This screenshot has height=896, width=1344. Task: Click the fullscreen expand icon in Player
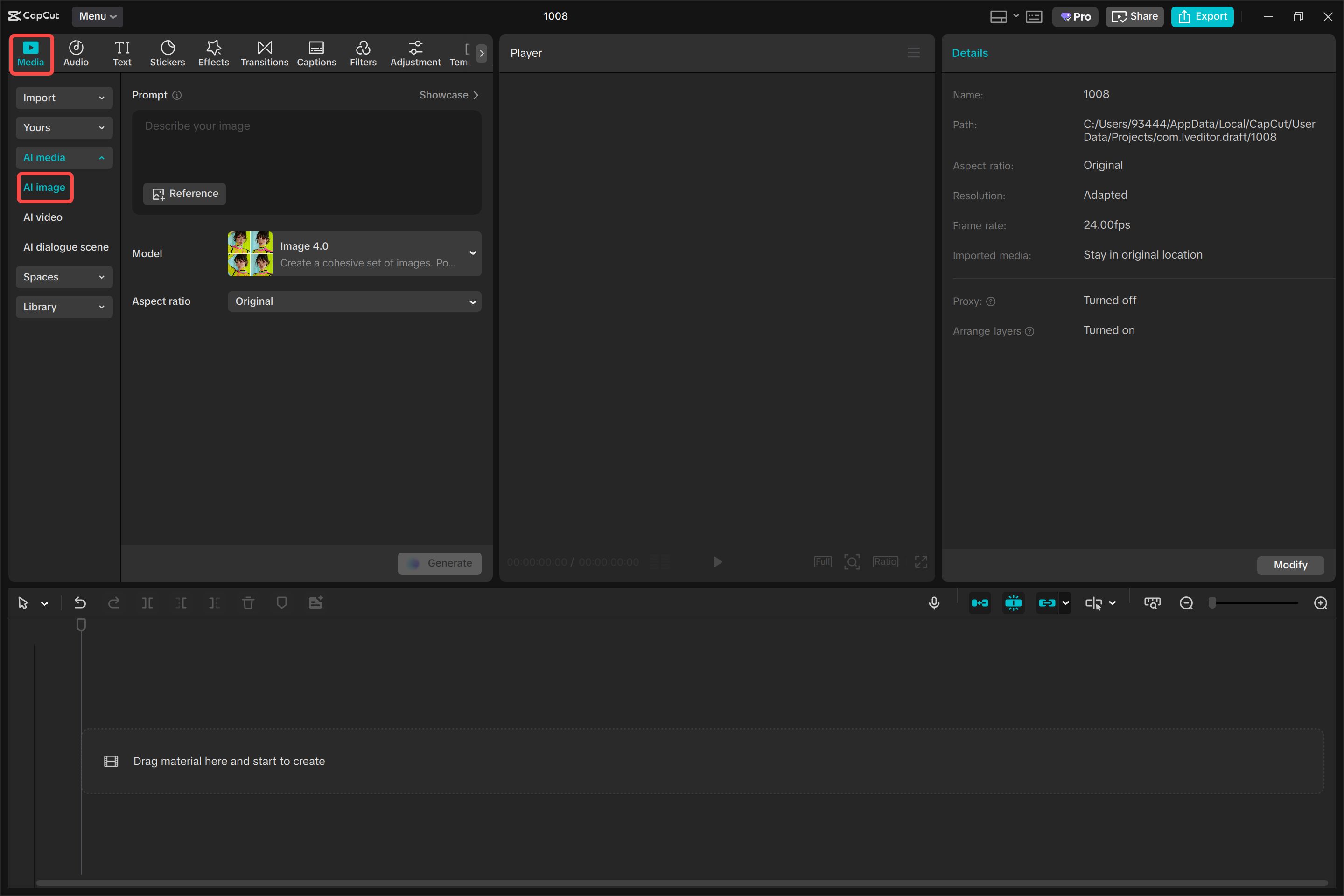pyautogui.click(x=921, y=562)
